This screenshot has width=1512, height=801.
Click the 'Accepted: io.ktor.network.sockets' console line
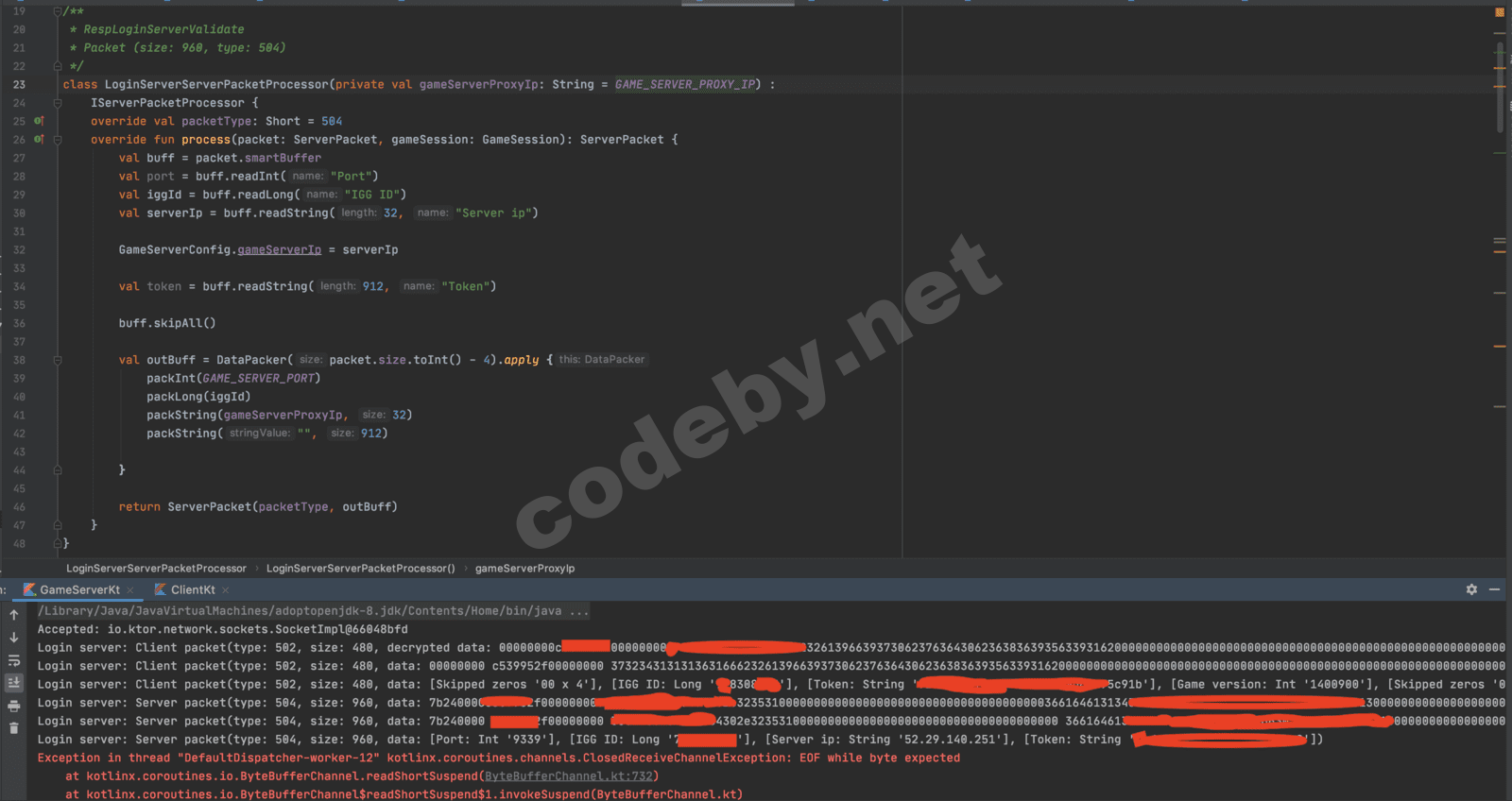[x=223, y=629]
